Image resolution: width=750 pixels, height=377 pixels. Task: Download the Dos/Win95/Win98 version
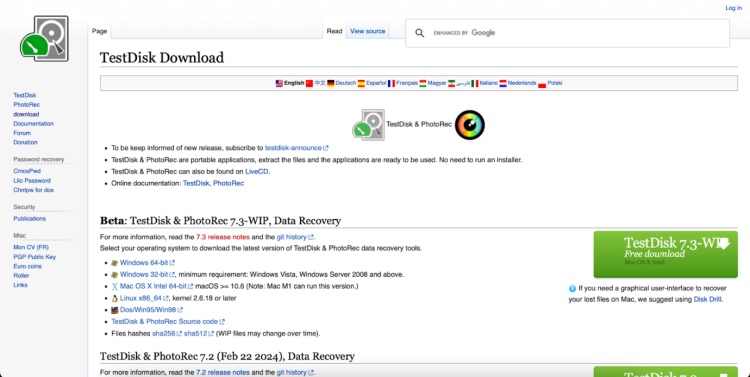tap(151, 310)
